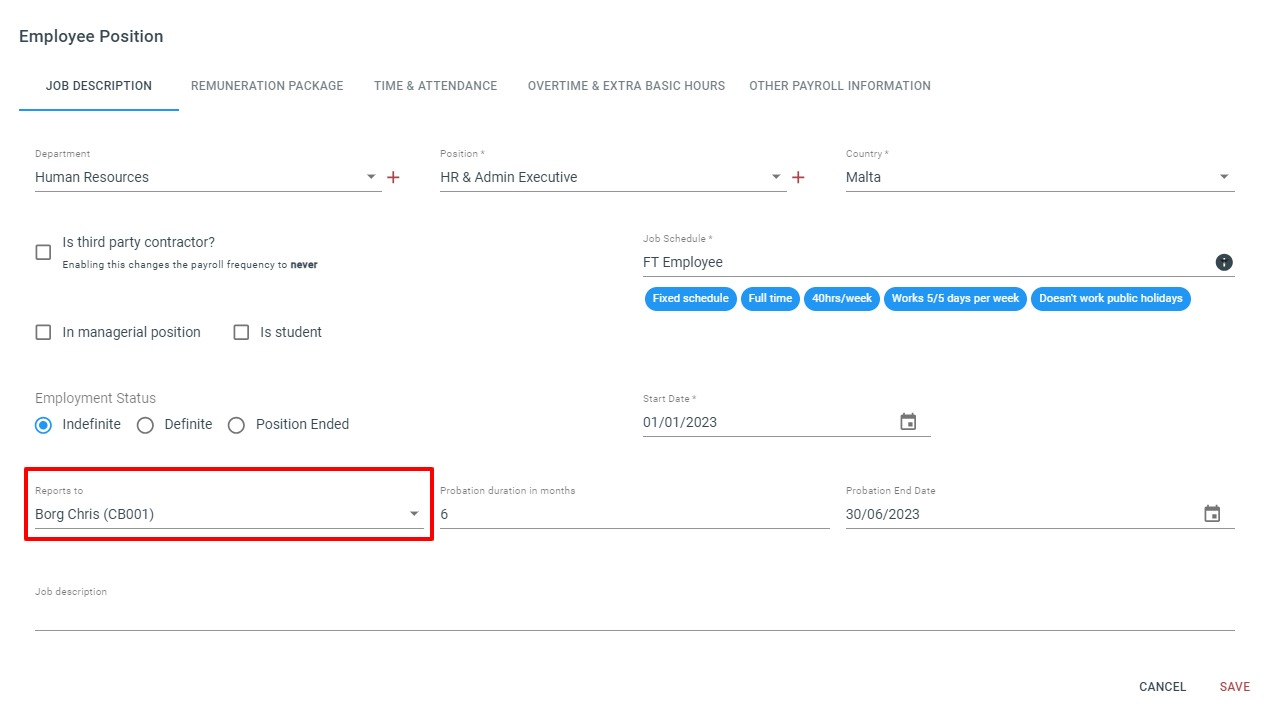
Task: Click the 'Fixed schedule' chip
Action: [x=691, y=298]
